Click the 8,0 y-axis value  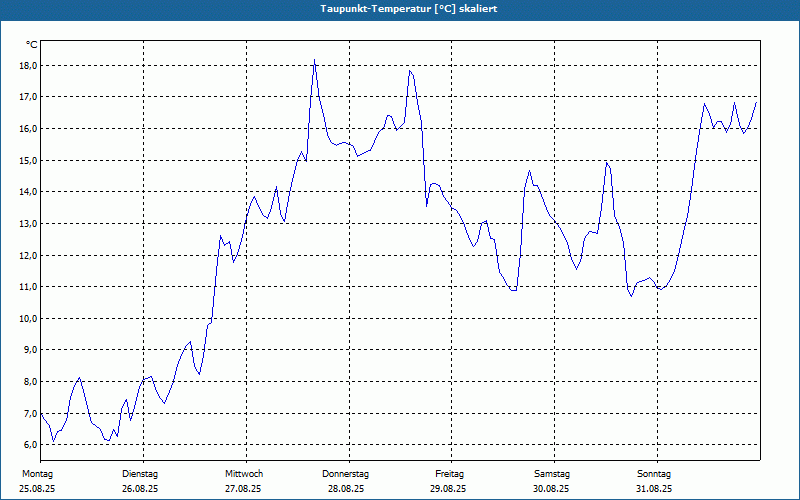point(30,382)
